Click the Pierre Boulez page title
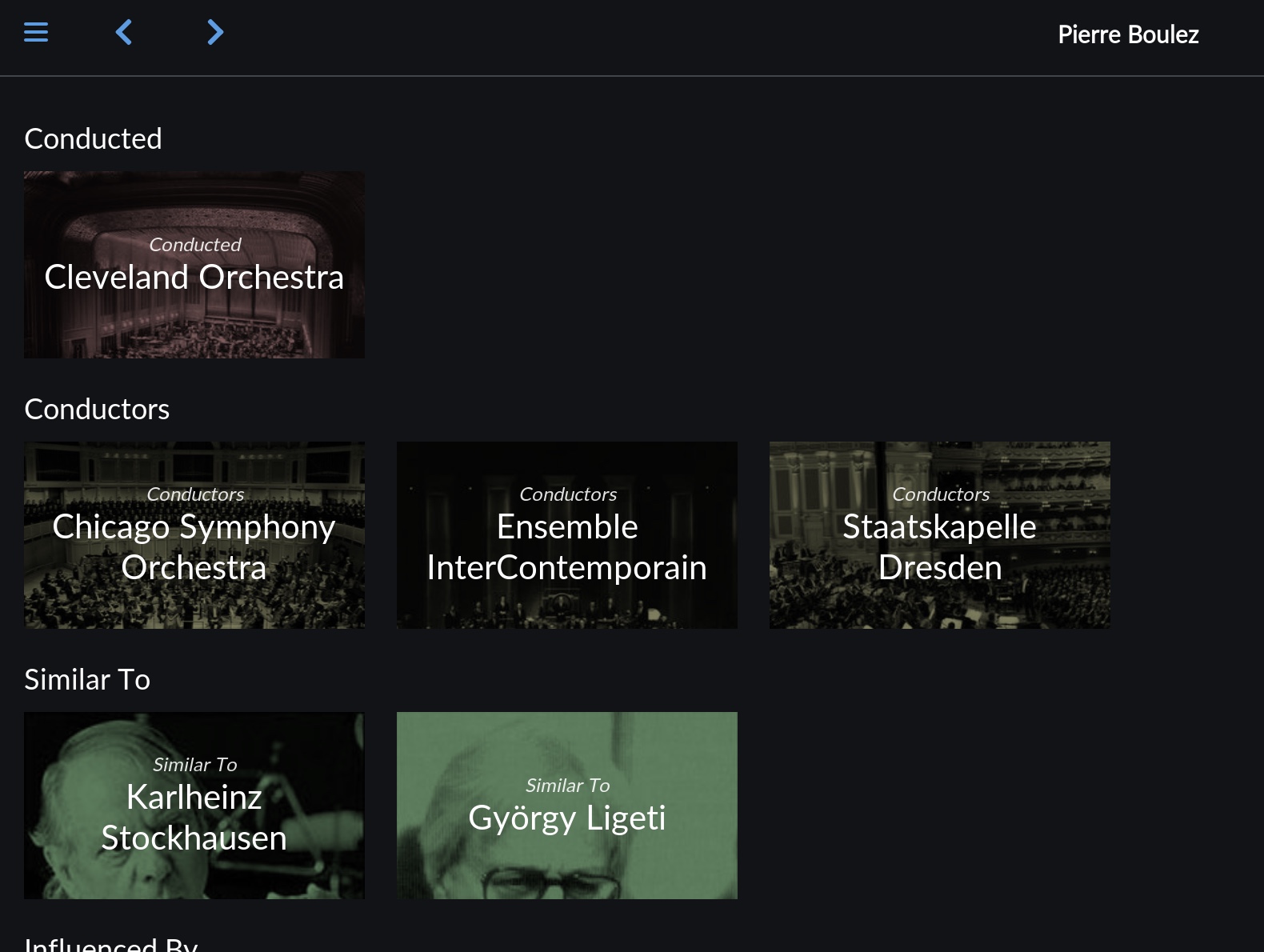1264x952 pixels. click(1128, 34)
